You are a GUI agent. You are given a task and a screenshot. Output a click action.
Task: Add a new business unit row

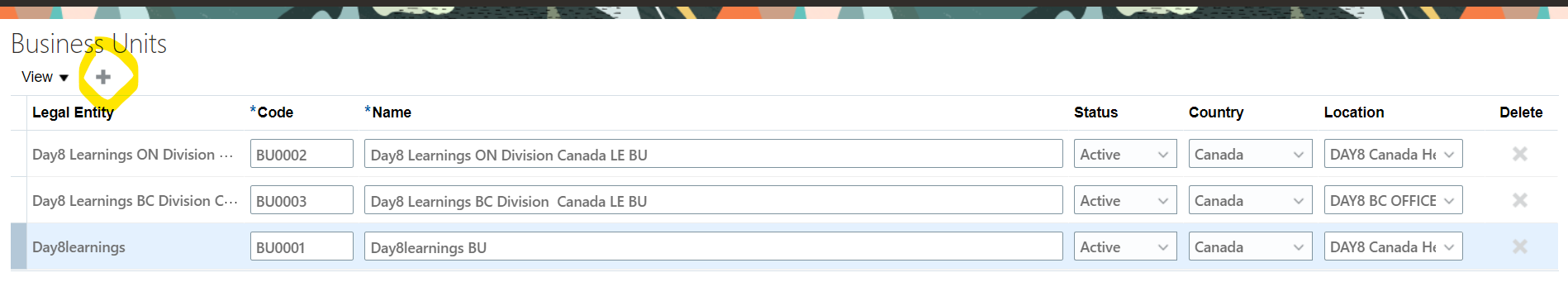pos(103,77)
